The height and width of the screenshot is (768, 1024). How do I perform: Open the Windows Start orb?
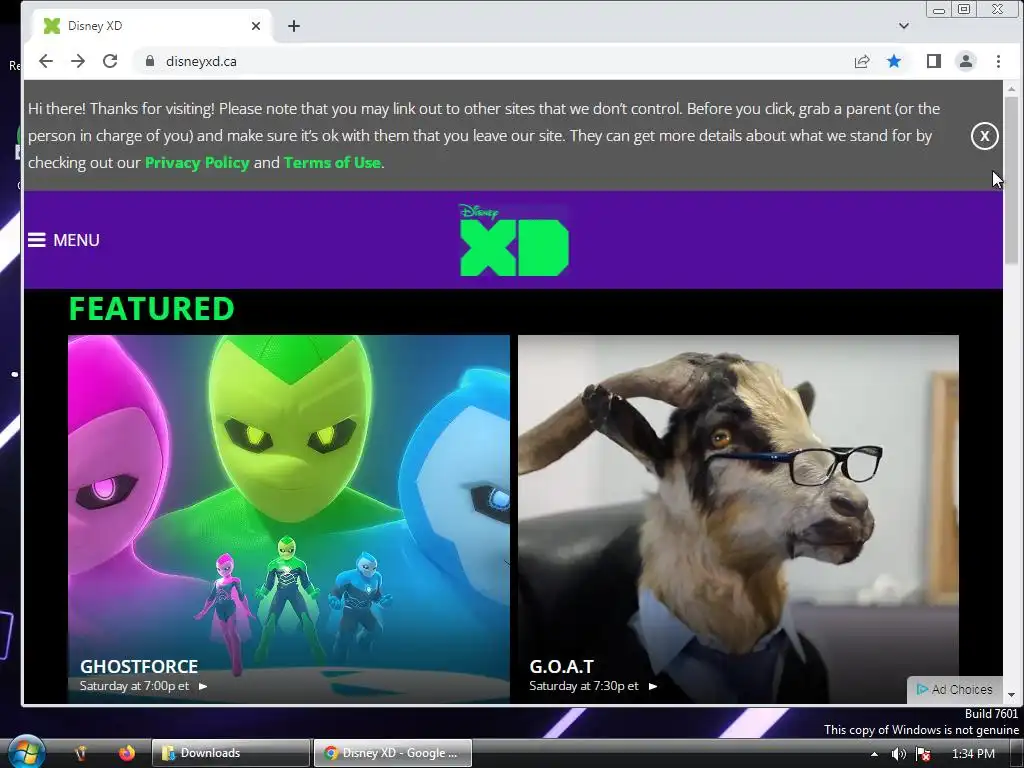(x=26, y=752)
